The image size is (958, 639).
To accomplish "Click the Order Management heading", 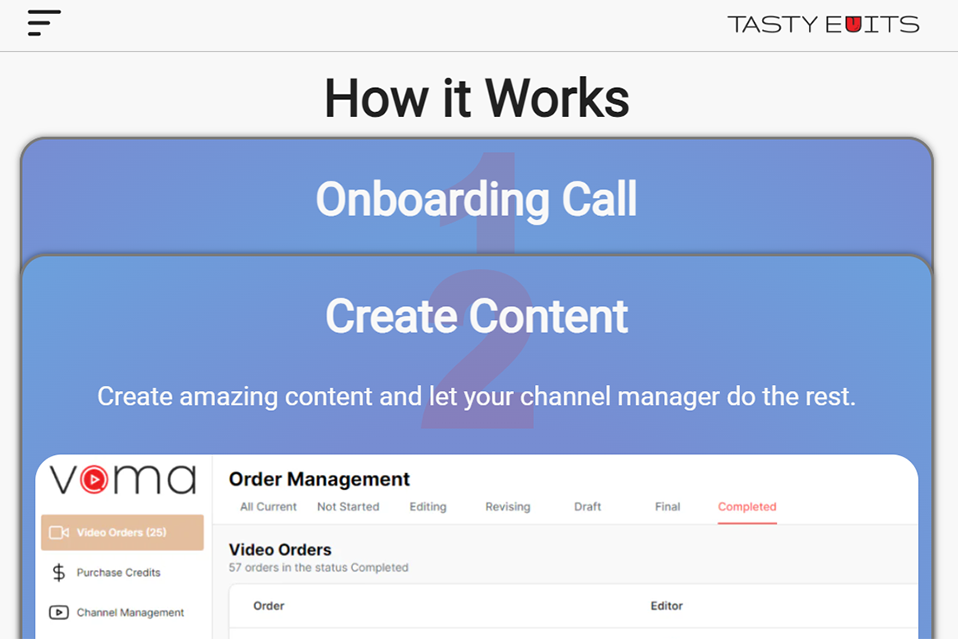I will coord(319,479).
